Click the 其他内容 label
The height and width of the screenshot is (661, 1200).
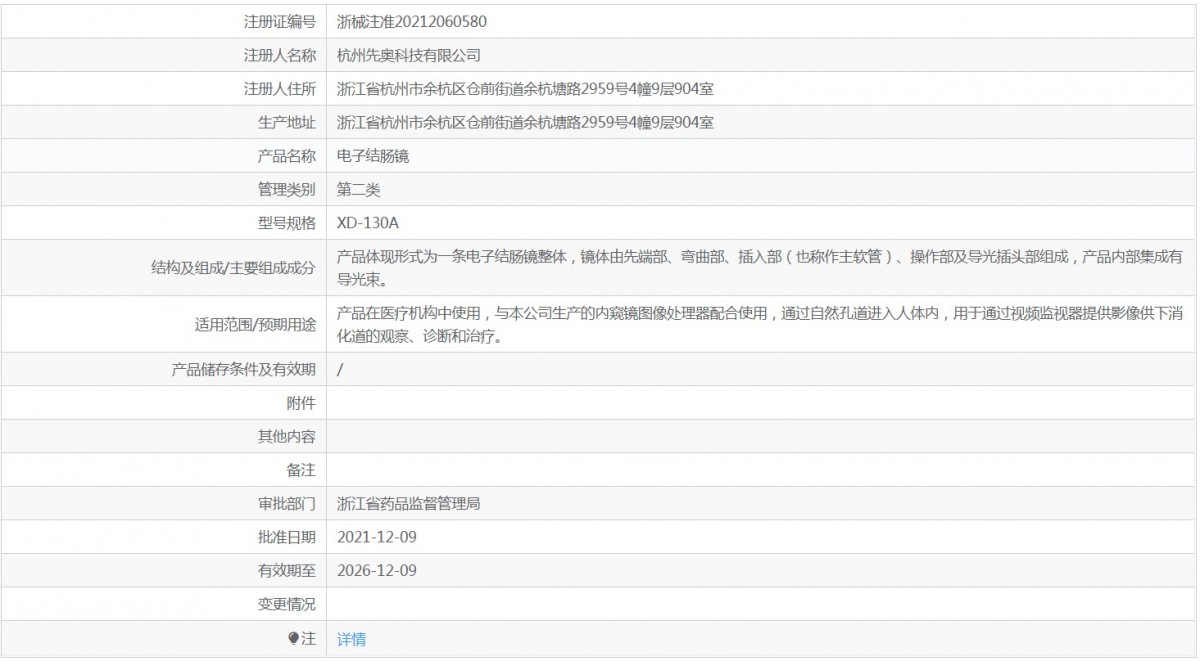287,436
